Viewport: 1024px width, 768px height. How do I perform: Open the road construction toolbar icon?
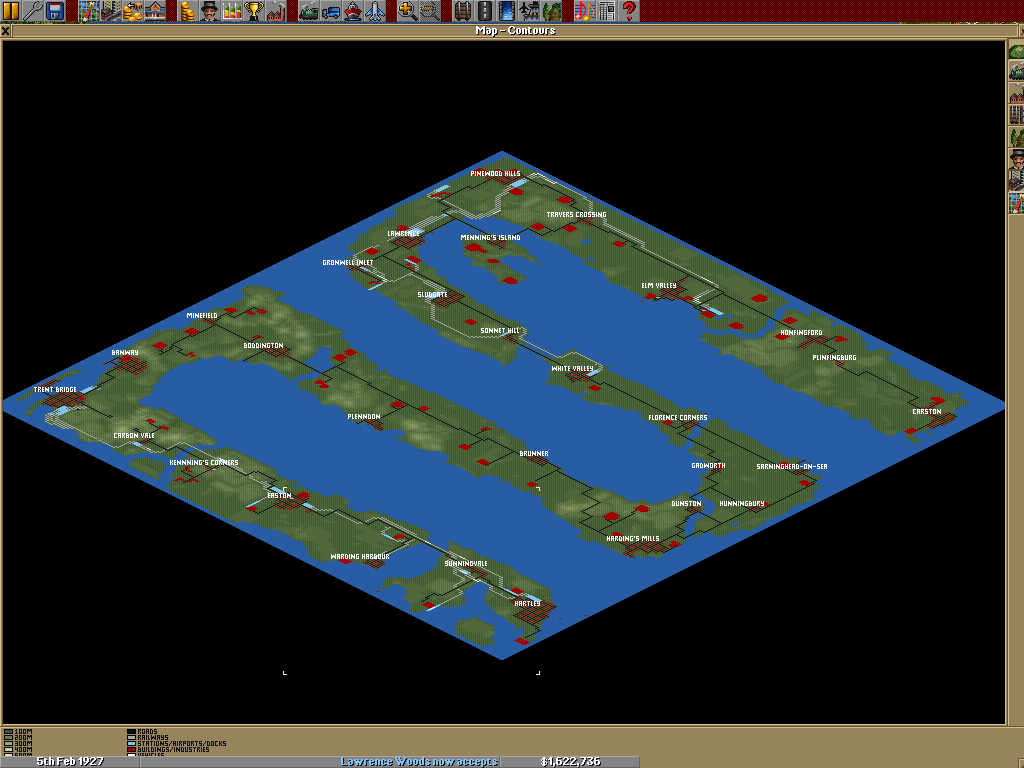tap(485, 10)
